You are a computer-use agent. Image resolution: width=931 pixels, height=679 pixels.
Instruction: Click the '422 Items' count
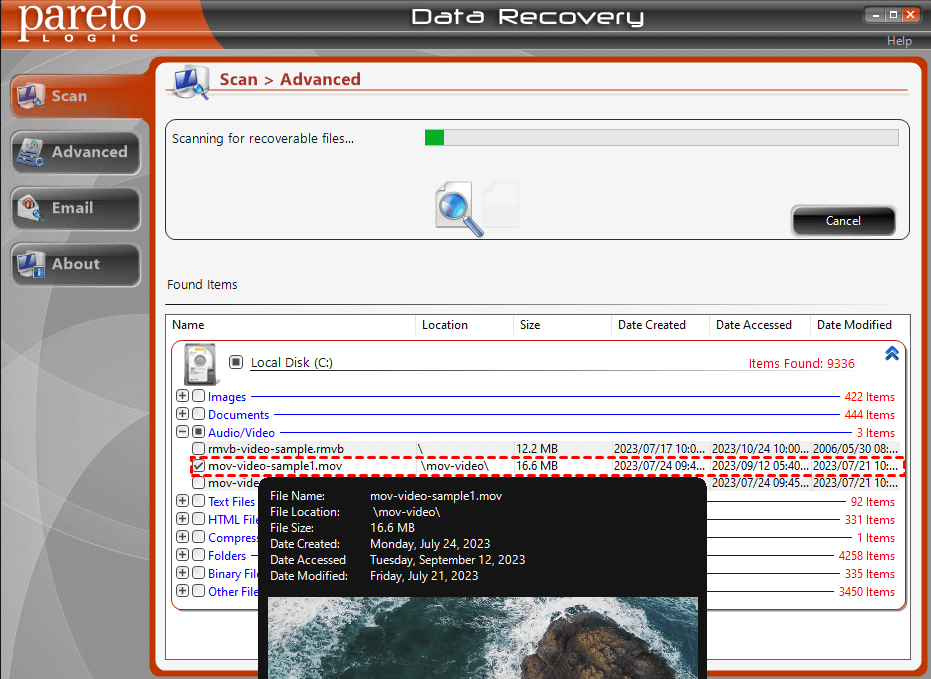[869, 396]
